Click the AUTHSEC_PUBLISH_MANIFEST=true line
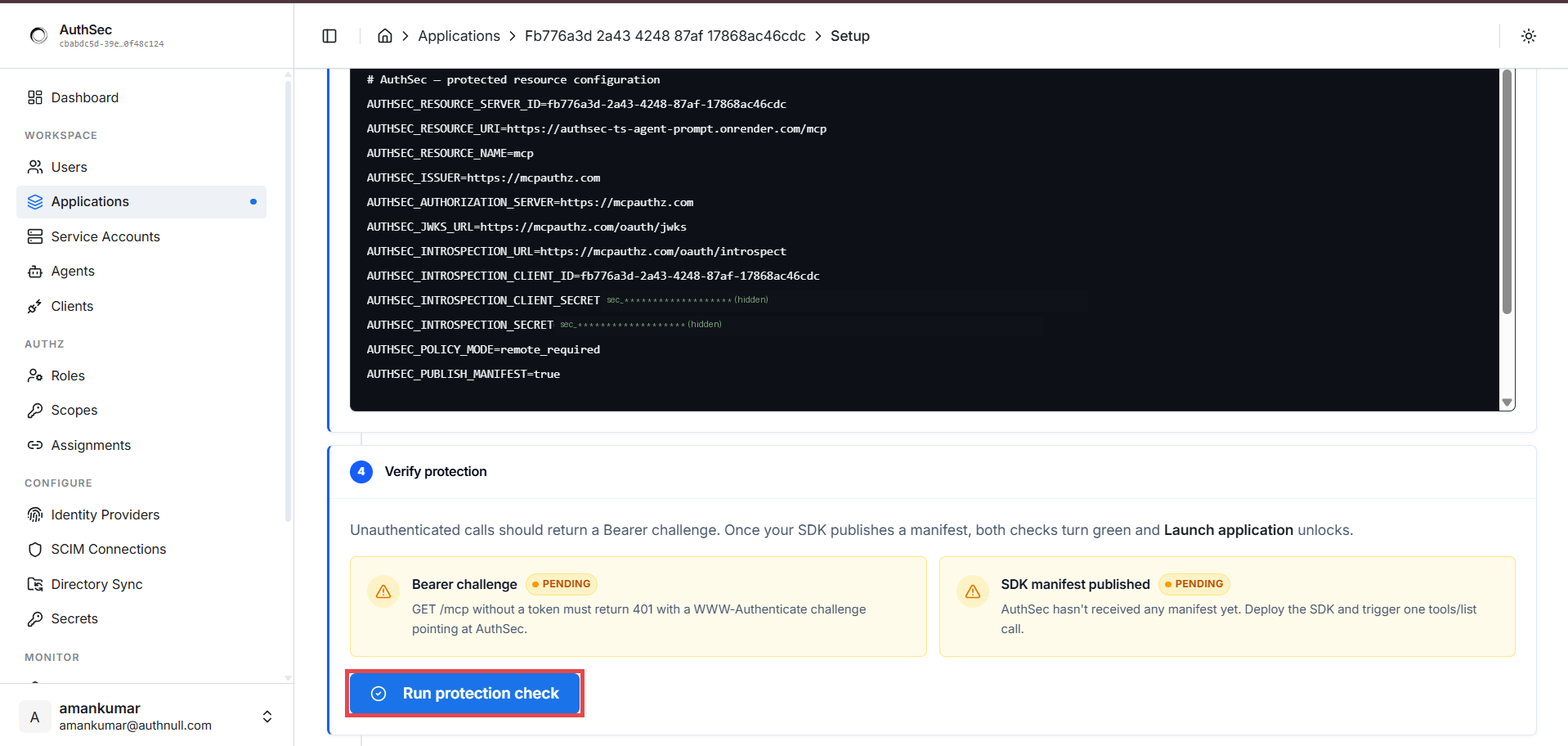This screenshot has width=1568, height=746. pyautogui.click(x=464, y=374)
